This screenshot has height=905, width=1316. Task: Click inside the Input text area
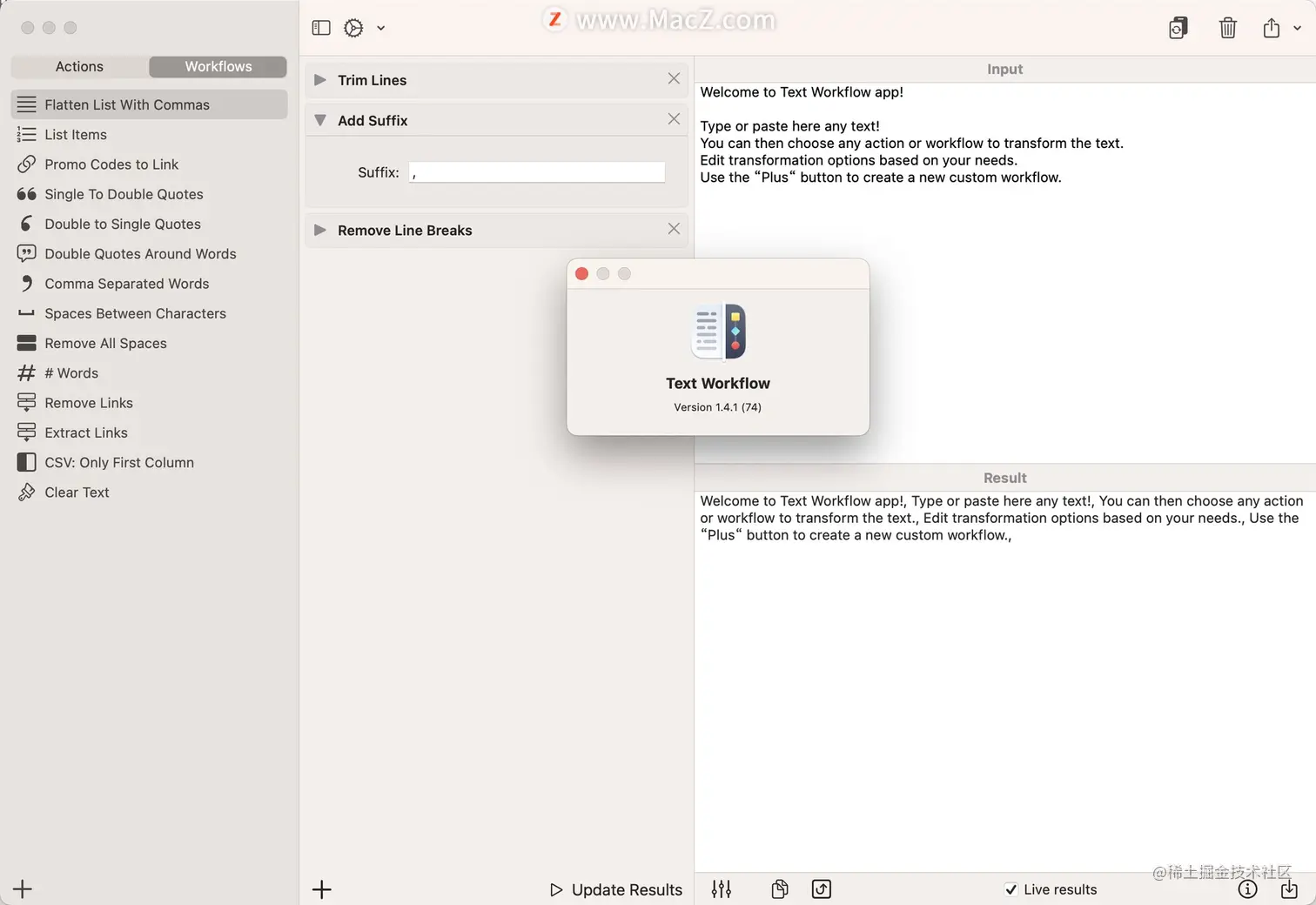pos(1005,272)
